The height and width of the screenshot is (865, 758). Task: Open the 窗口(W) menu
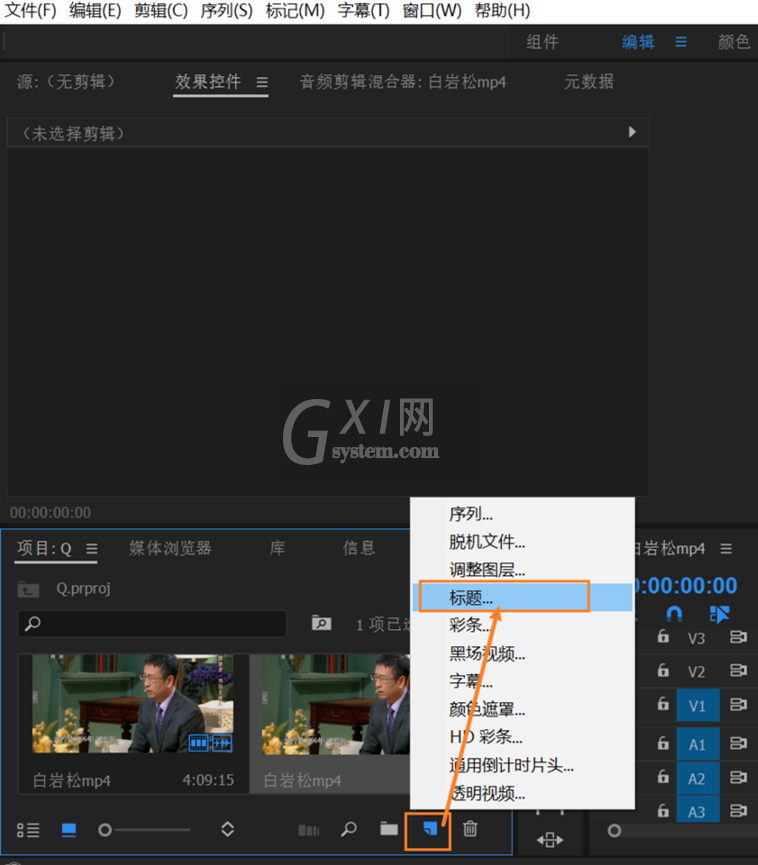pyautogui.click(x=431, y=10)
